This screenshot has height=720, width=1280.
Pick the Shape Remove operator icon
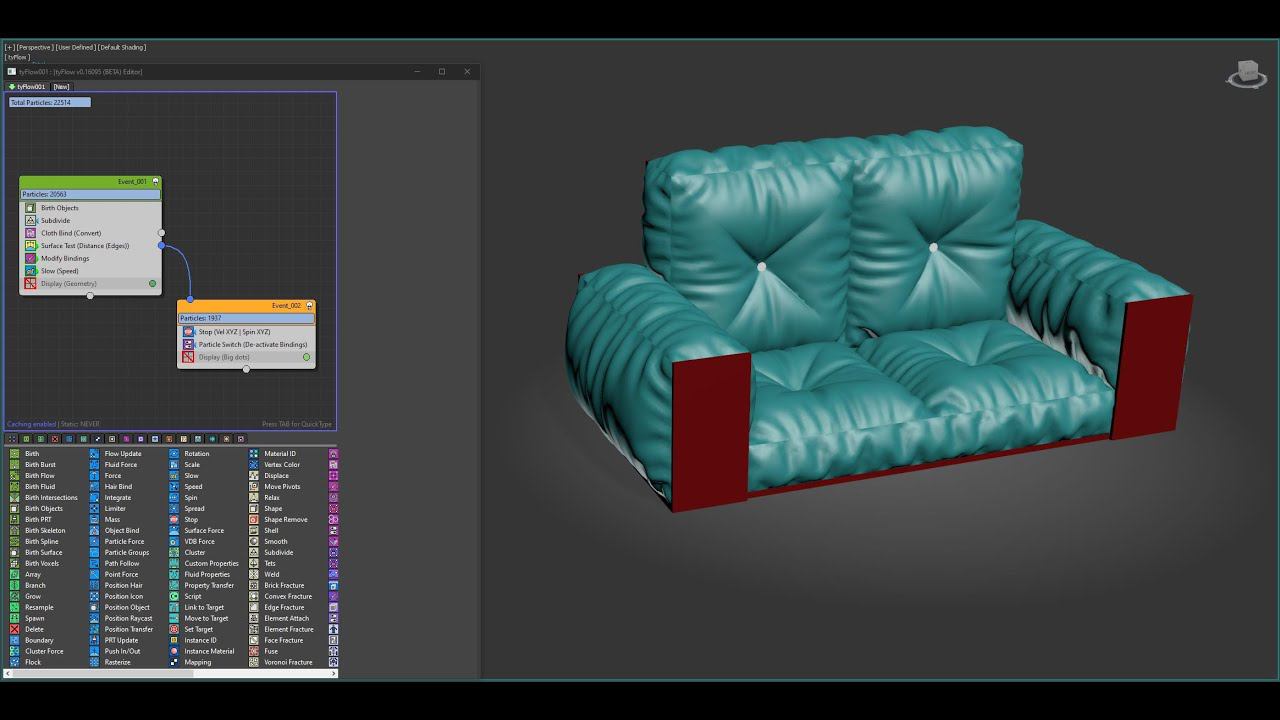coord(254,520)
